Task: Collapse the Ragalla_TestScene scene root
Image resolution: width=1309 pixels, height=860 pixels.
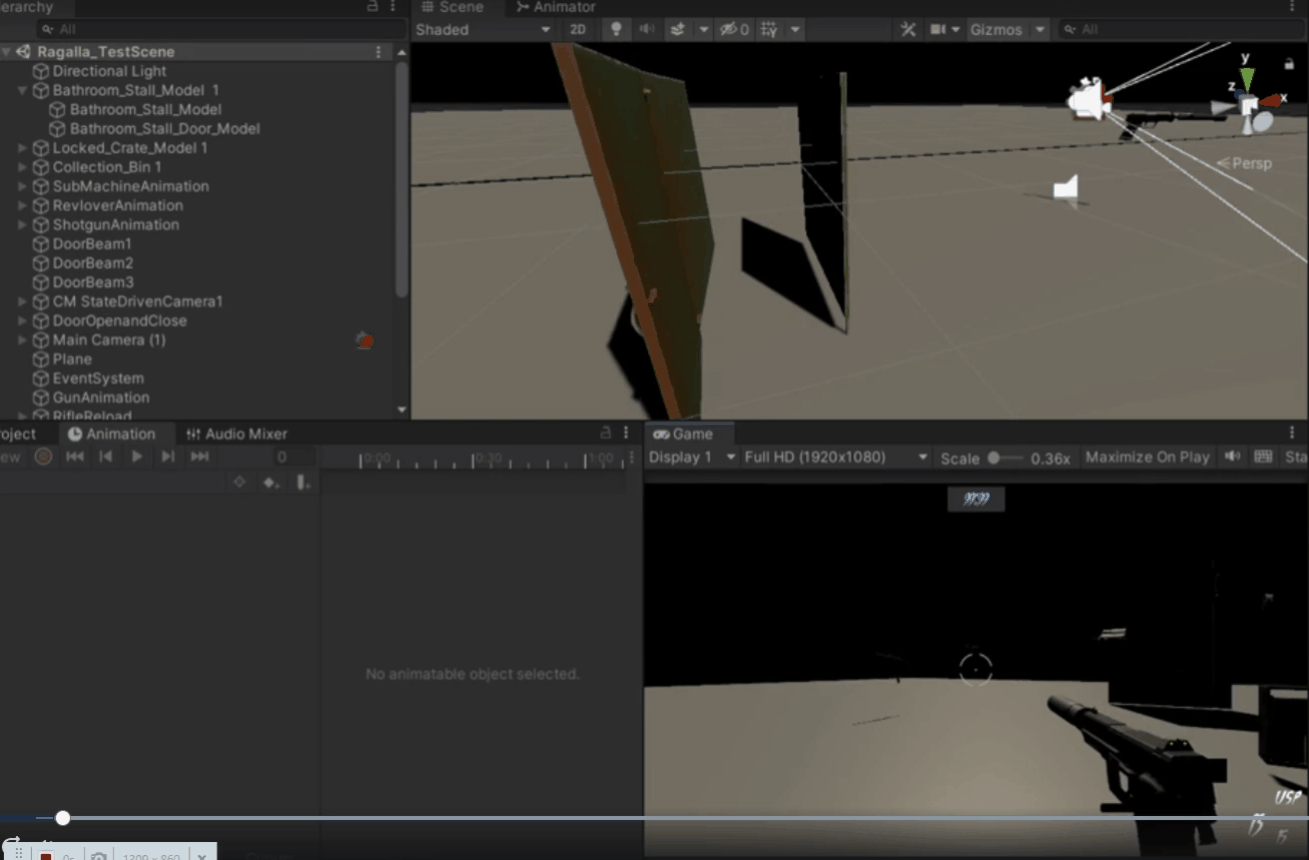Action: point(6,51)
